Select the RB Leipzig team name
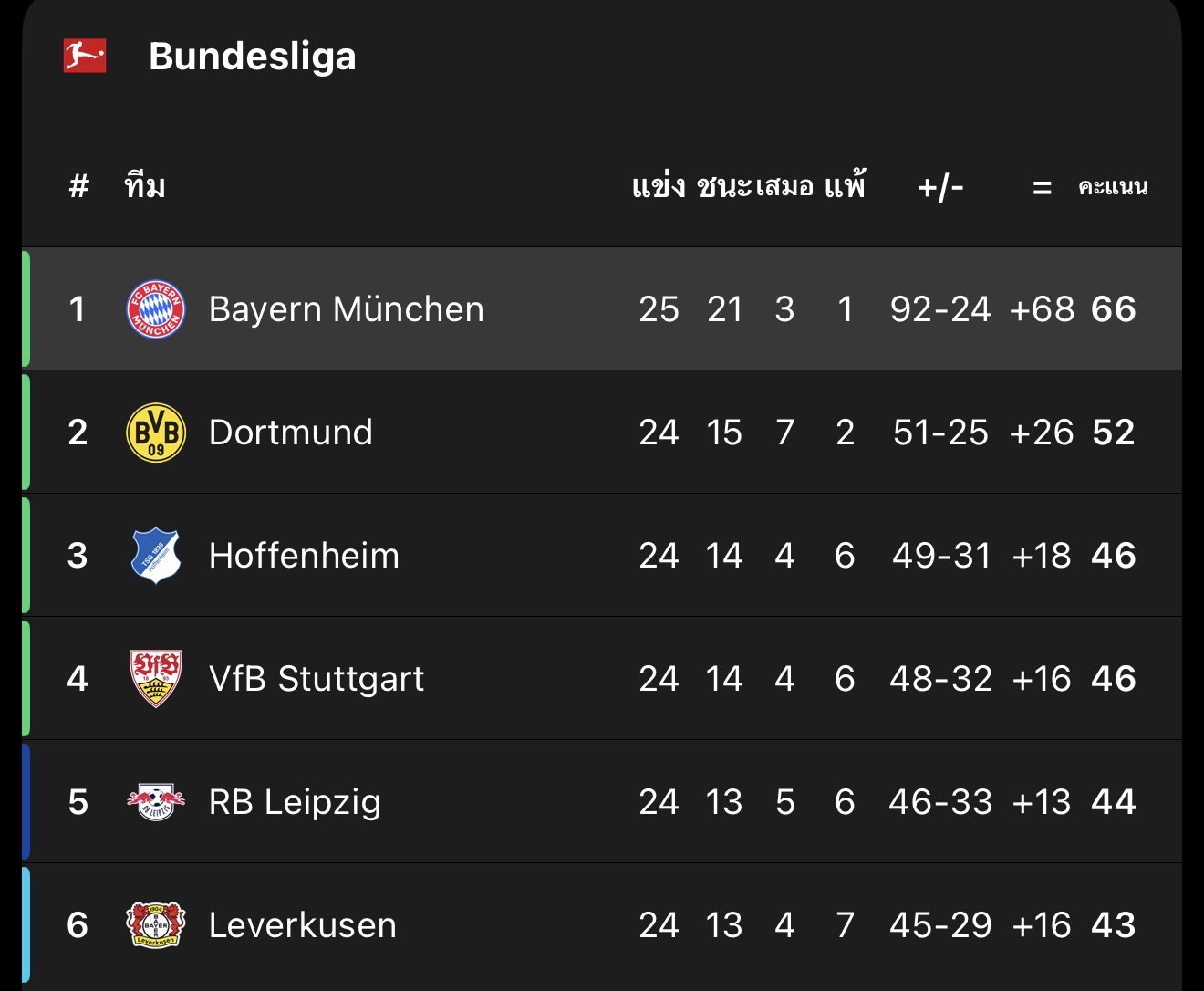Viewport: 1204px width, 991px height. point(295,802)
